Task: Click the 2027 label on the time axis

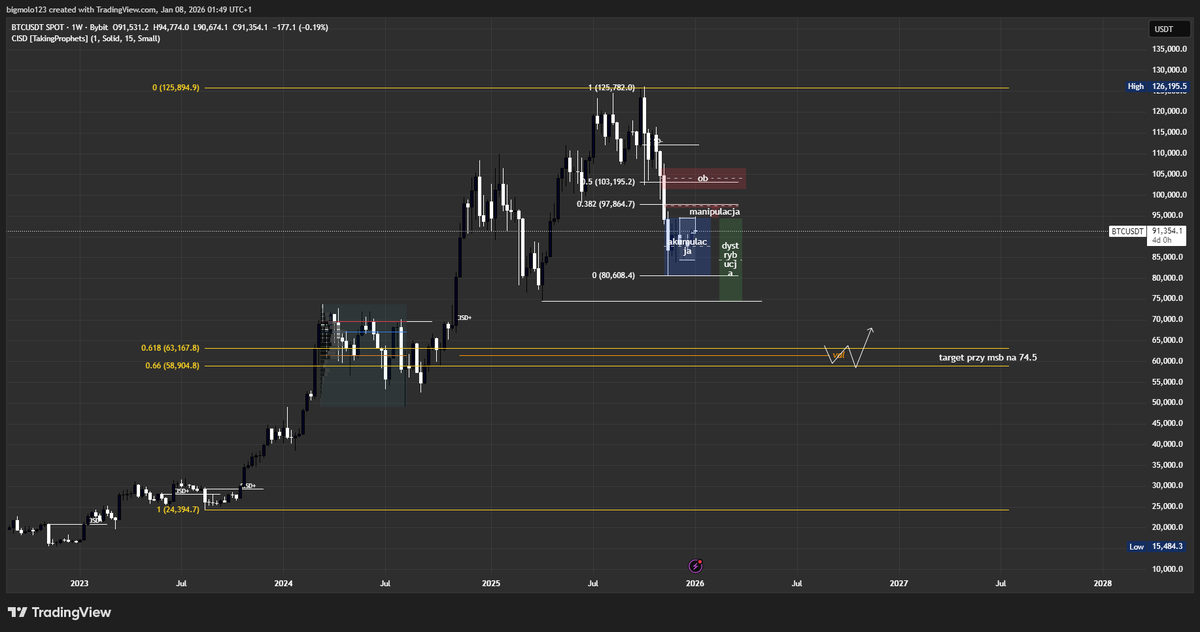Action: [900, 582]
